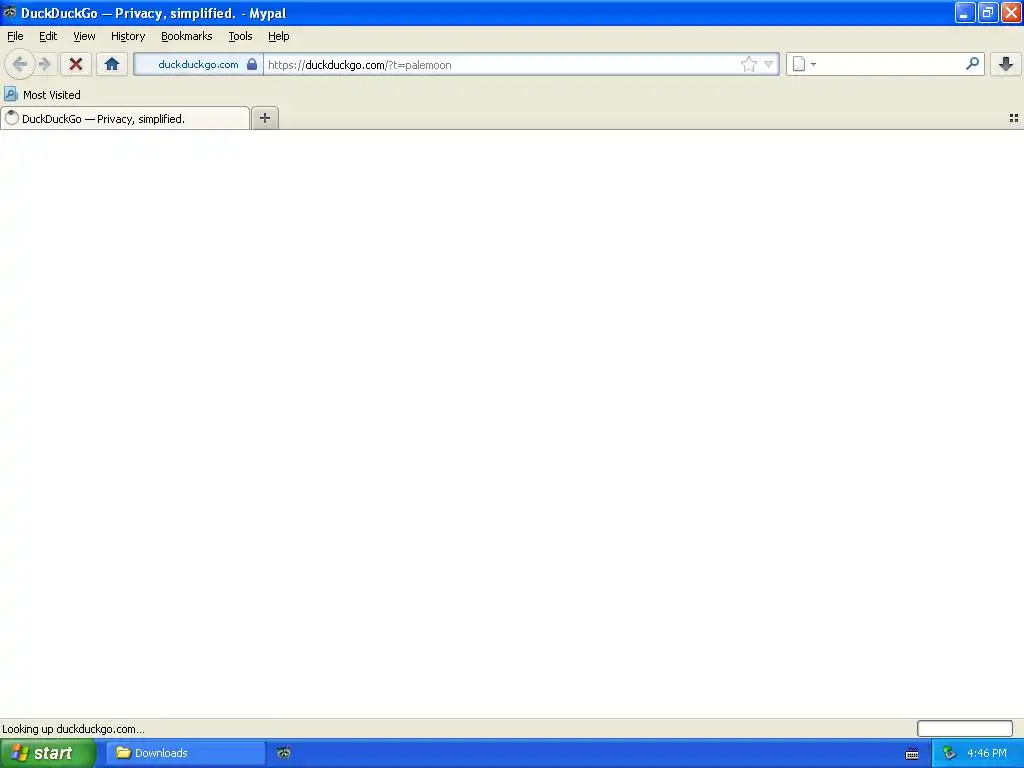
Task: Click the Mypal raccoon title bar icon
Action: click(10, 12)
